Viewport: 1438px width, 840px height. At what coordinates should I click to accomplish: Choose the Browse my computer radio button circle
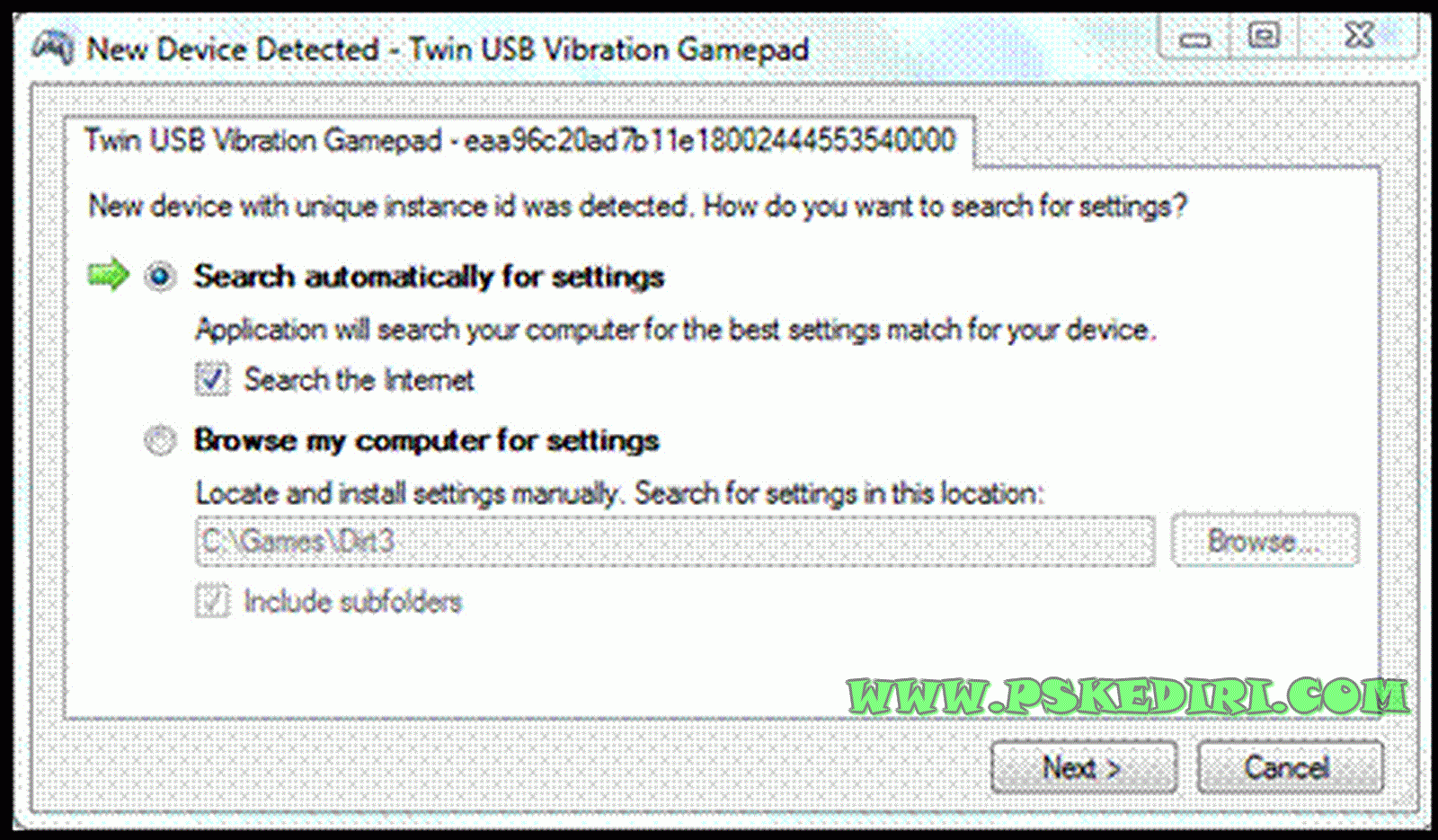(160, 441)
